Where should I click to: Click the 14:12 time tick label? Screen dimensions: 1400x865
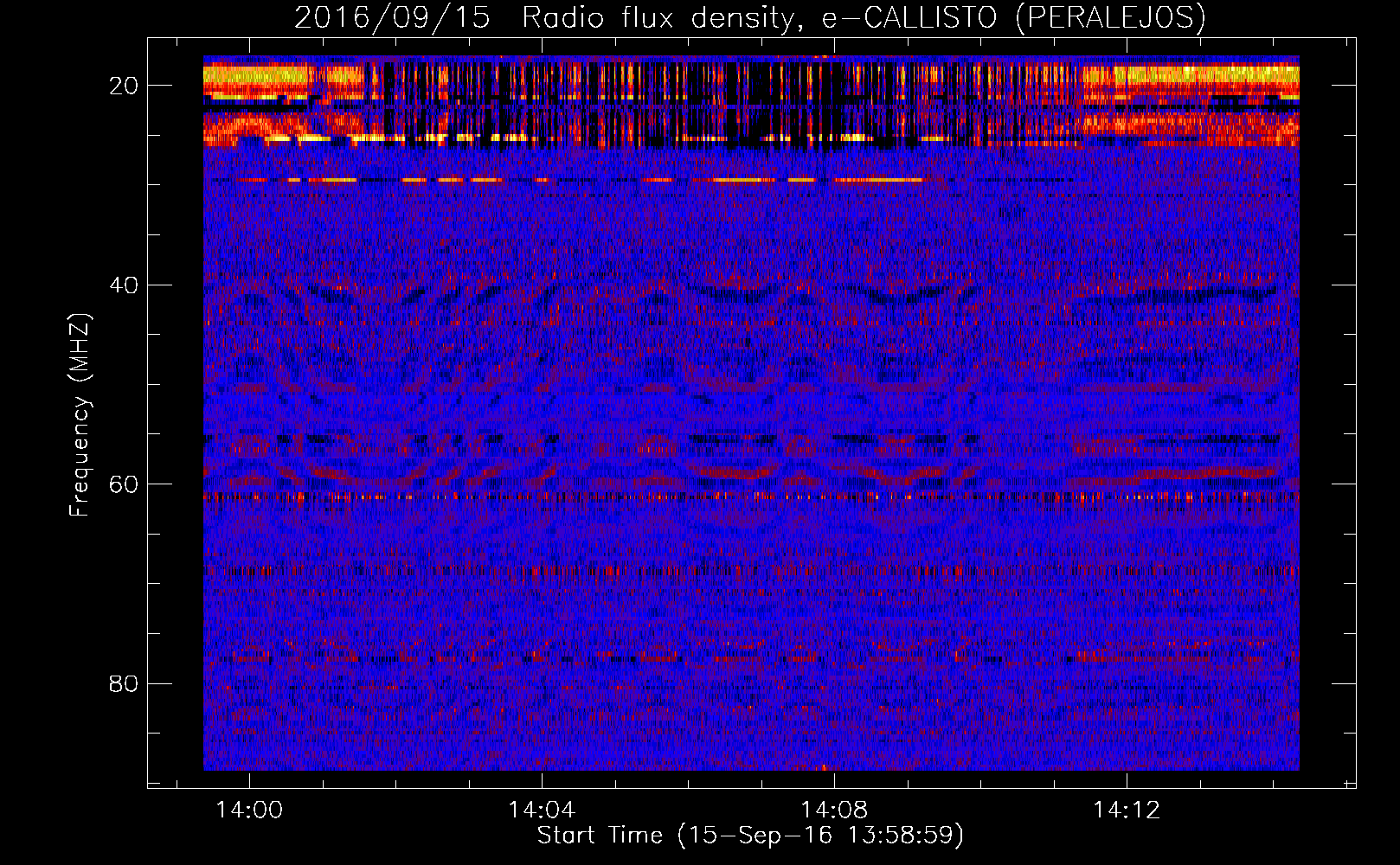click(1127, 811)
